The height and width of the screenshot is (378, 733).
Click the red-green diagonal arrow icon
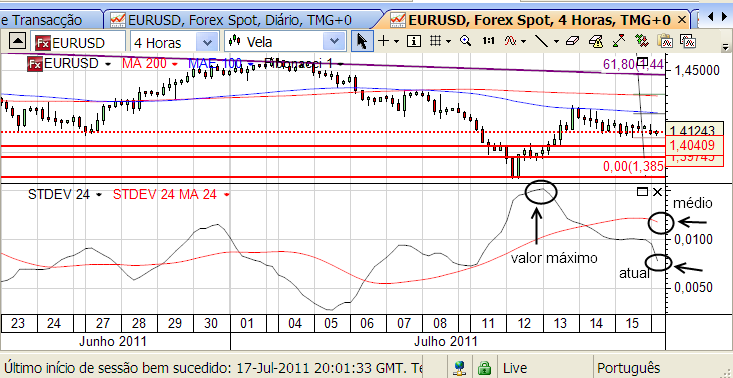(x=618, y=41)
